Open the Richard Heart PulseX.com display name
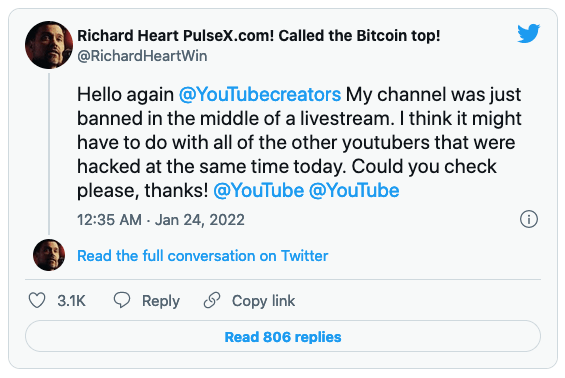Screen dimensions: 565x378 [x=258, y=36]
